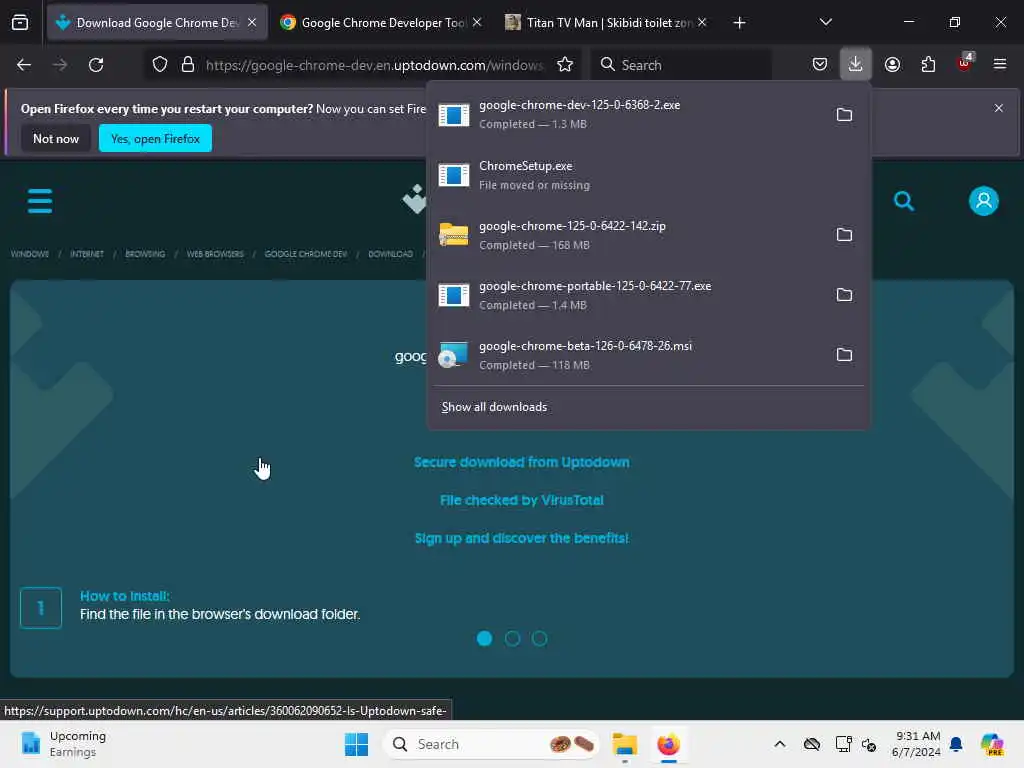Open google-chrome-portable-125-0-6422-77.exe download entry
The image size is (1024, 768).
(627, 295)
